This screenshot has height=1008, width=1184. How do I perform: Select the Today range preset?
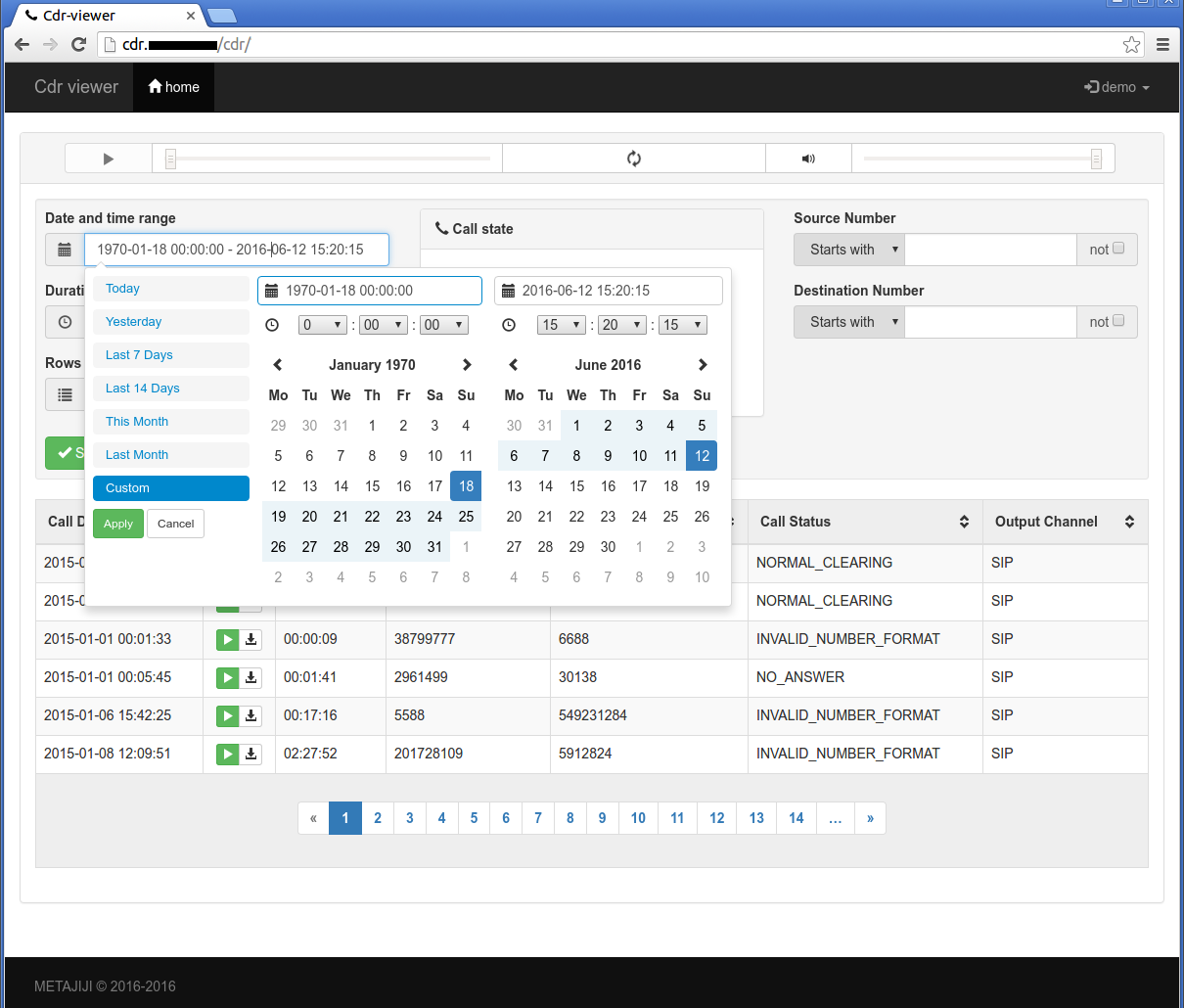pos(171,289)
